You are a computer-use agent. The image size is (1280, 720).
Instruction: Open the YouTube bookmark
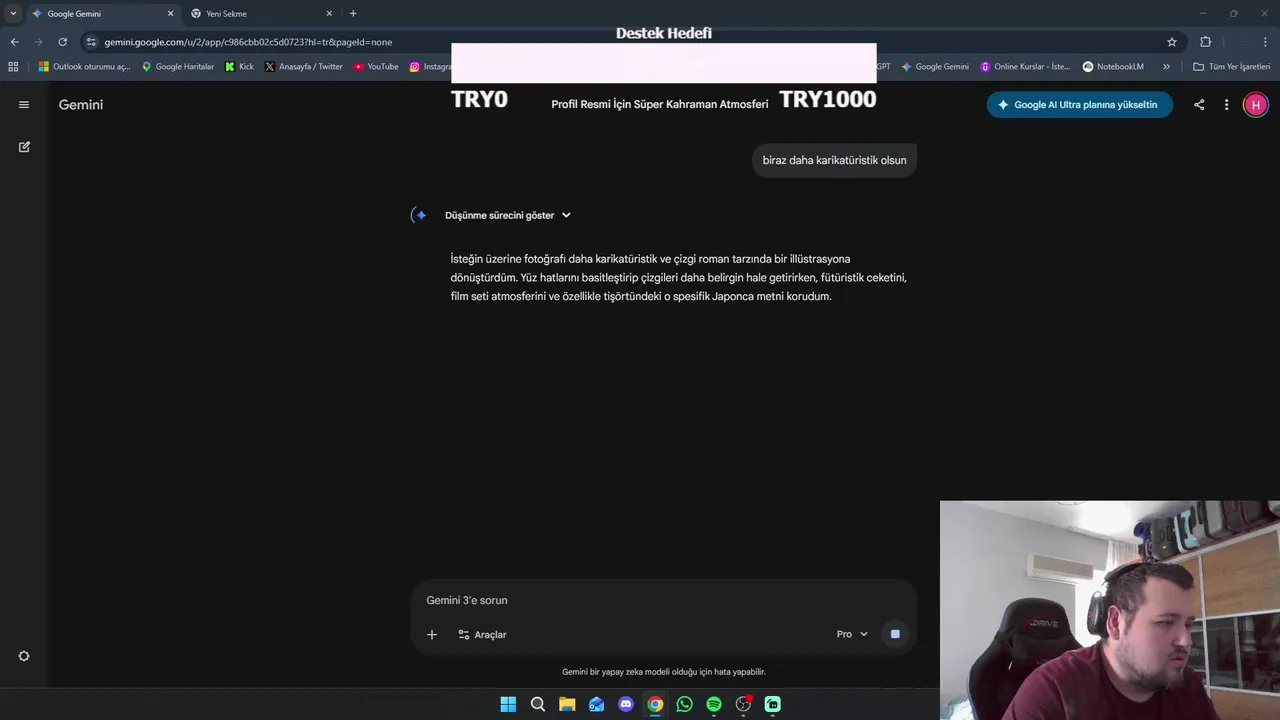click(376, 66)
